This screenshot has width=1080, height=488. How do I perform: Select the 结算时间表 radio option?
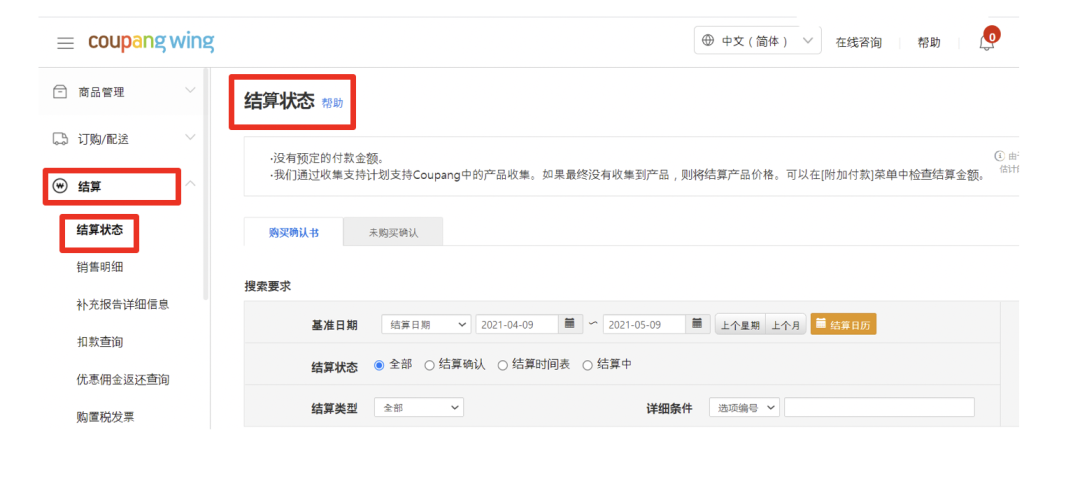(x=502, y=365)
